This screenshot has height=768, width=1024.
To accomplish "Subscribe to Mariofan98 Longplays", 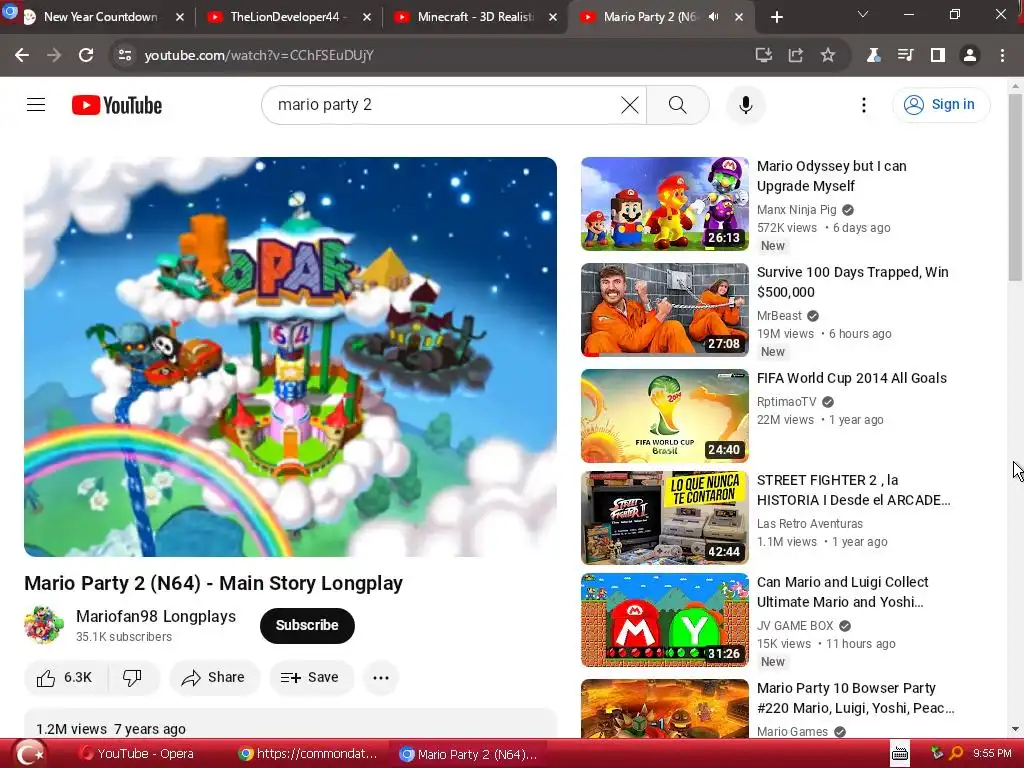I will [x=307, y=625].
